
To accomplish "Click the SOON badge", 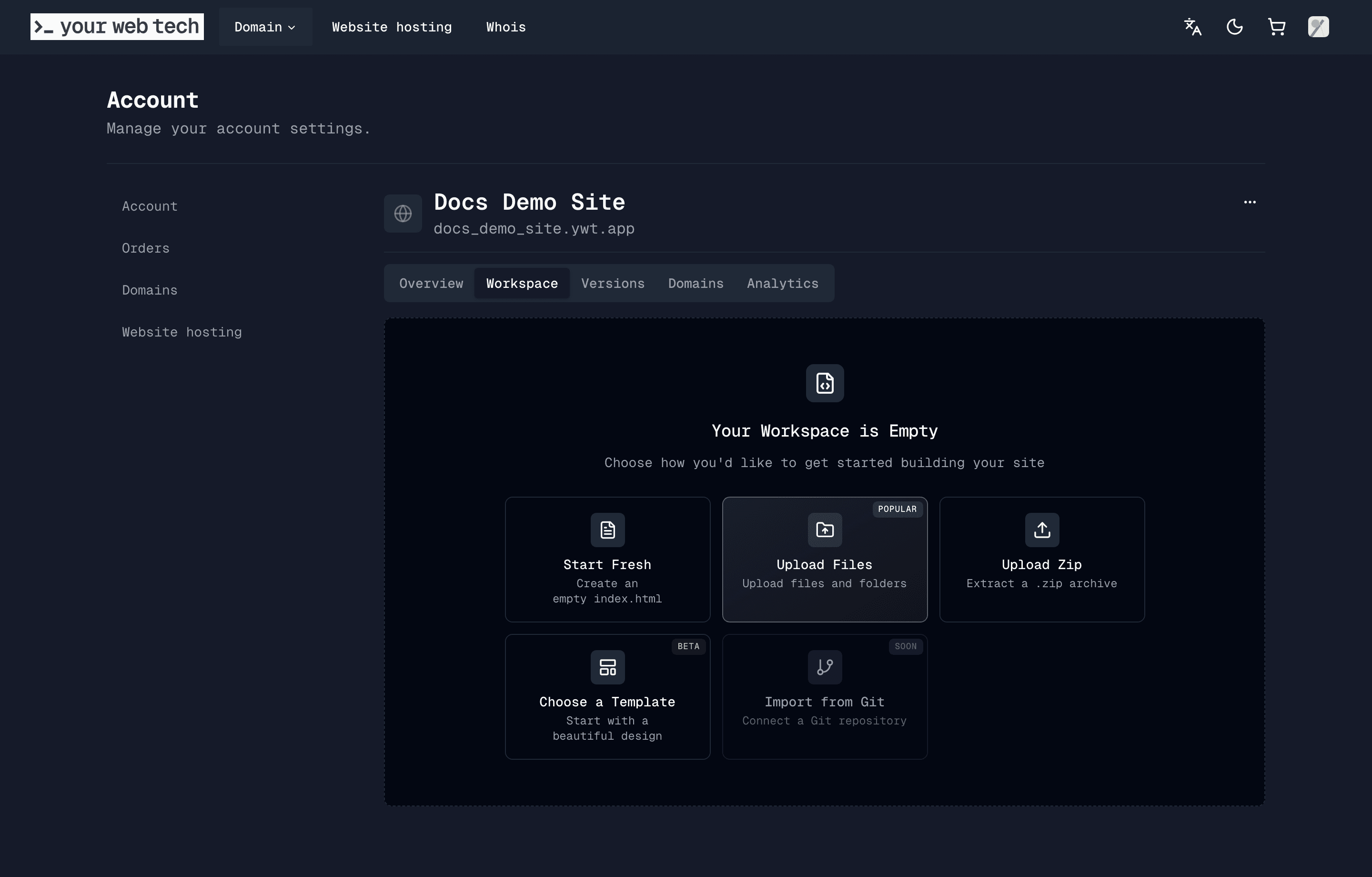I will click(x=906, y=647).
